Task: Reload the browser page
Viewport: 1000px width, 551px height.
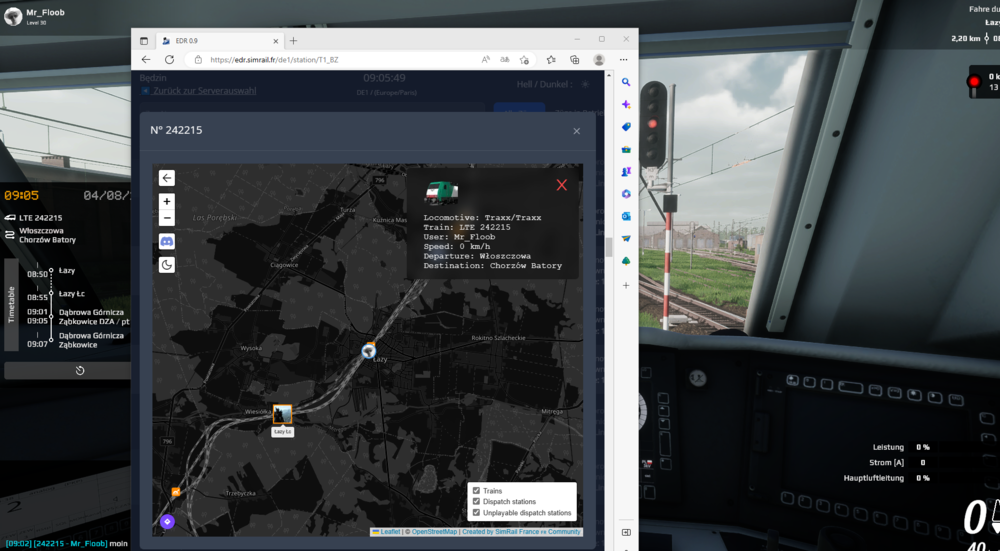Action: click(x=170, y=60)
